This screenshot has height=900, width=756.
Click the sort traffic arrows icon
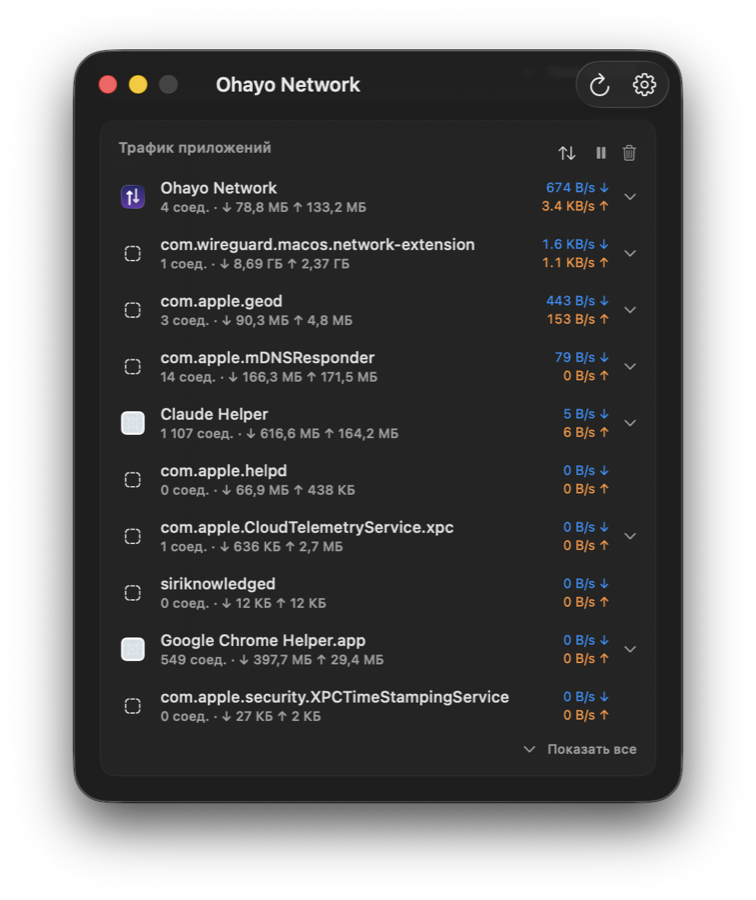(x=567, y=153)
